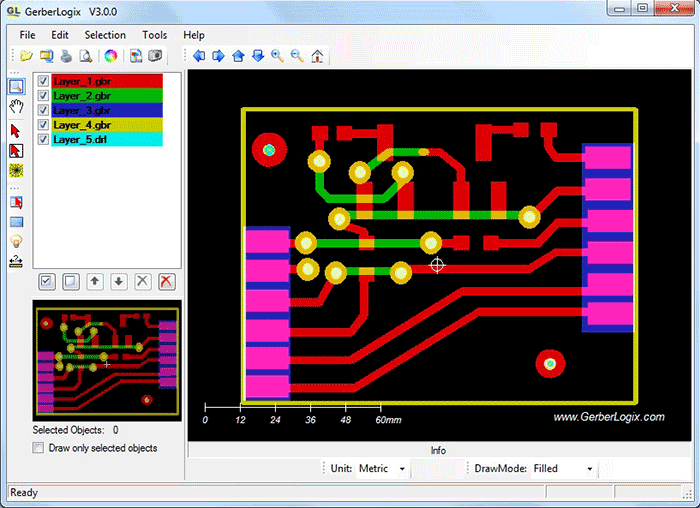Click the table with red arrow icon
700x508 pixels.
[17, 202]
